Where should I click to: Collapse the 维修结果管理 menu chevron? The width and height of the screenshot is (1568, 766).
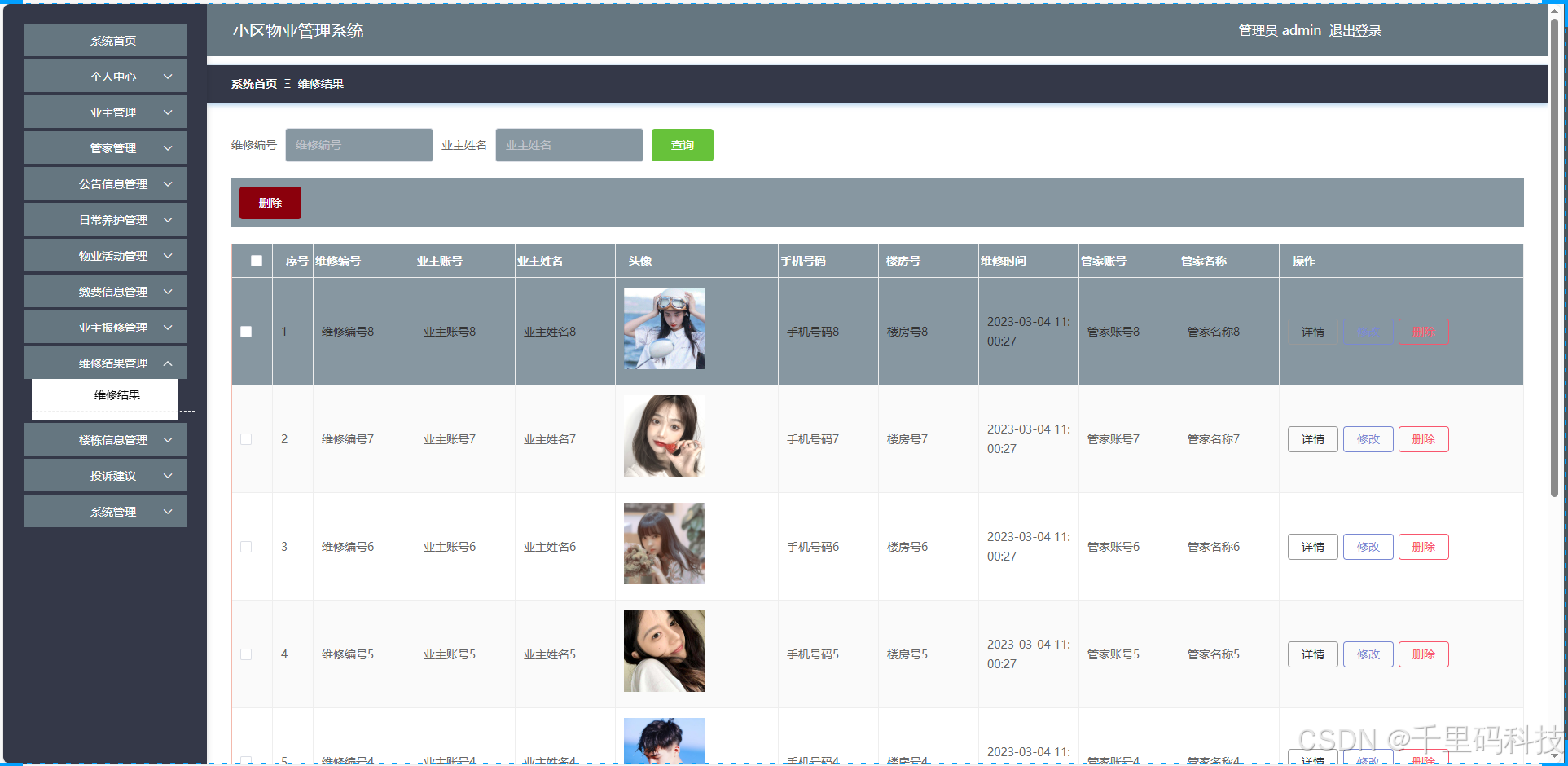[x=168, y=363]
